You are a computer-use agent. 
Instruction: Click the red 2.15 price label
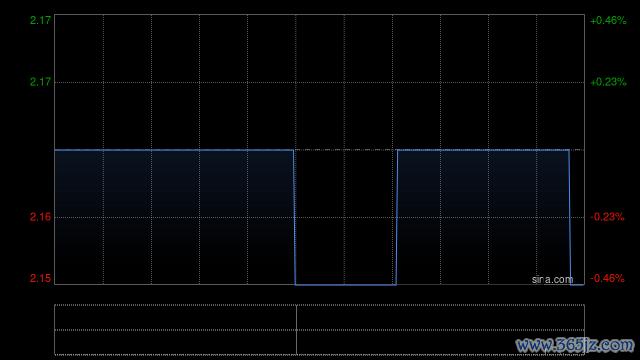(x=40, y=278)
